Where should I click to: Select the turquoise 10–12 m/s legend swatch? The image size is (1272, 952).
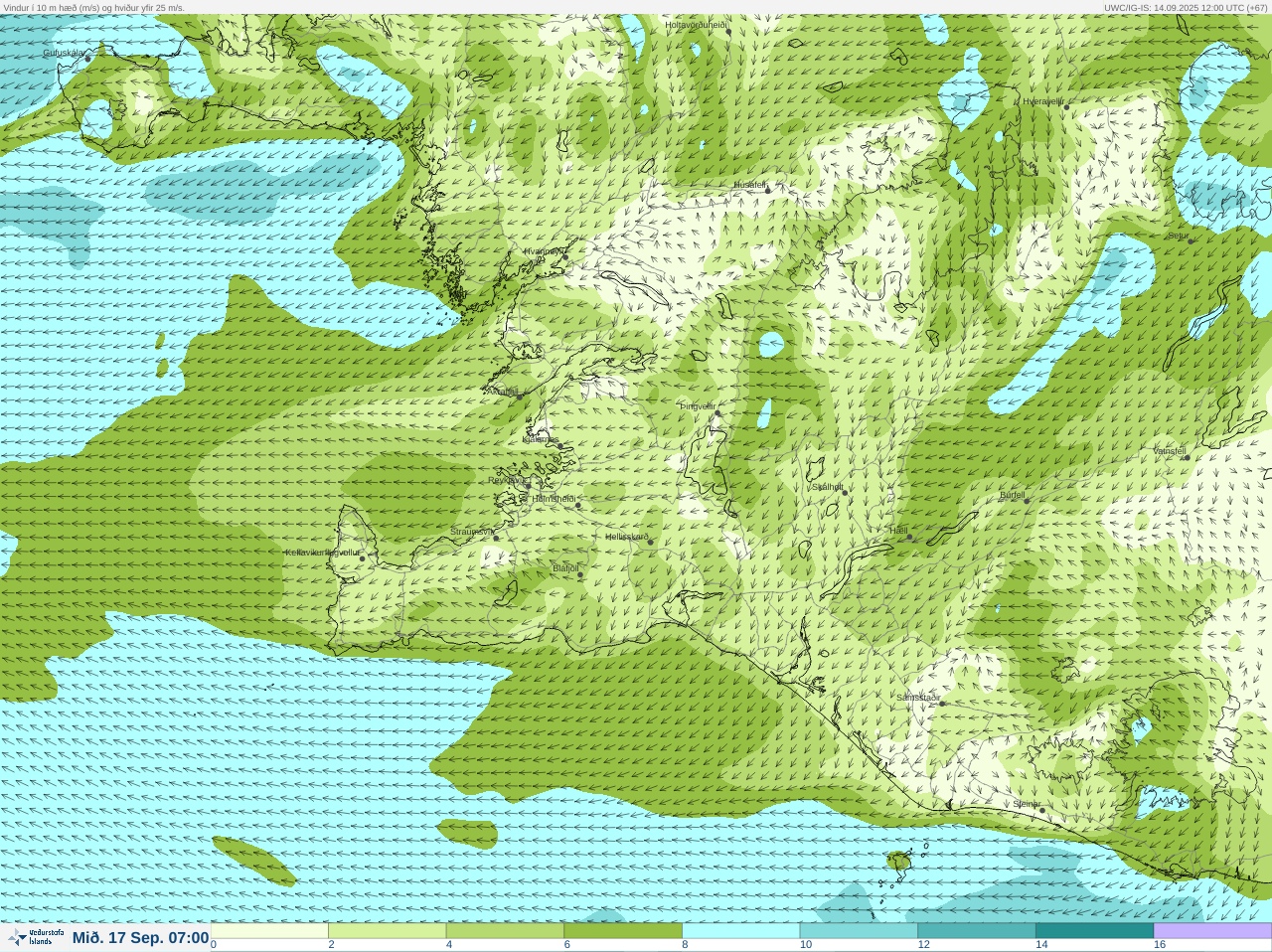pyautogui.click(x=859, y=931)
